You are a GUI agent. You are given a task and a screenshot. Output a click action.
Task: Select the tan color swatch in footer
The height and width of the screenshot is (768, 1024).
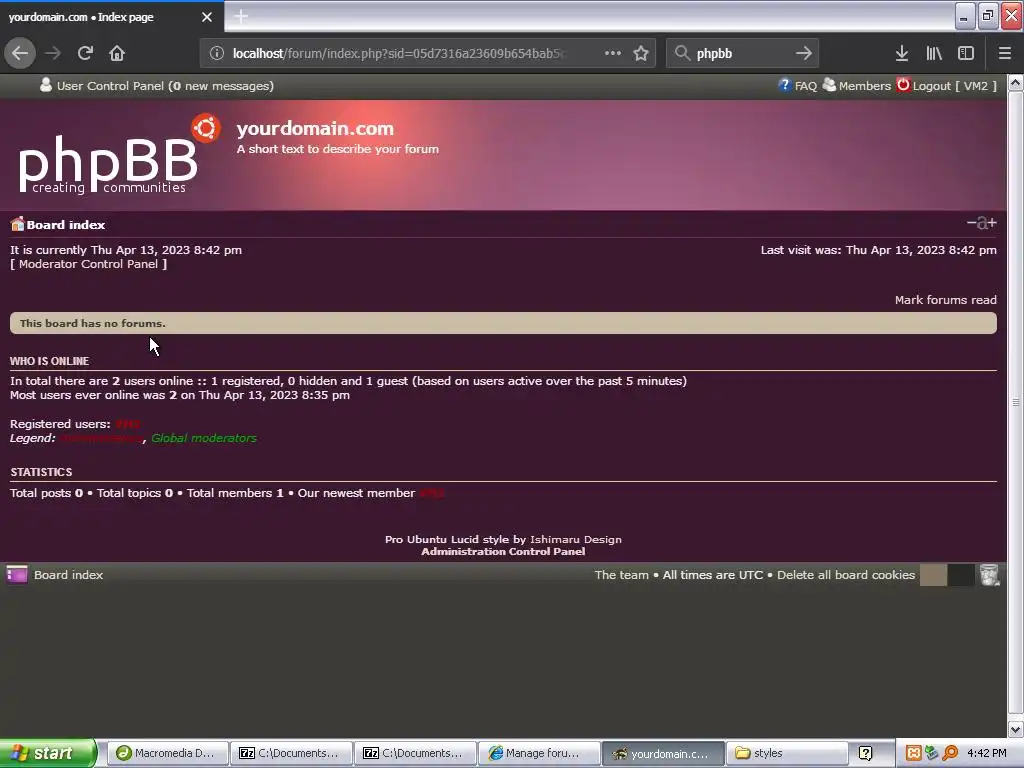(x=933, y=575)
